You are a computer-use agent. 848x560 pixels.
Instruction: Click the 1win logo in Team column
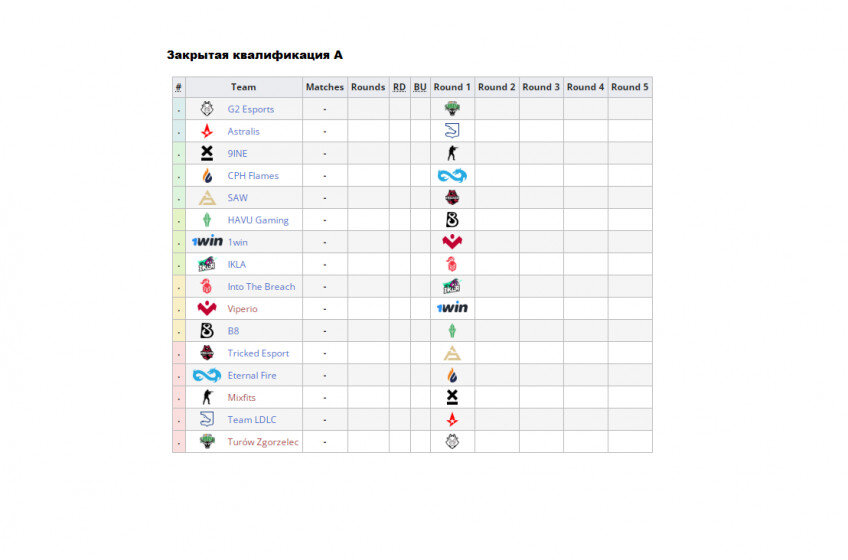pos(207,241)
